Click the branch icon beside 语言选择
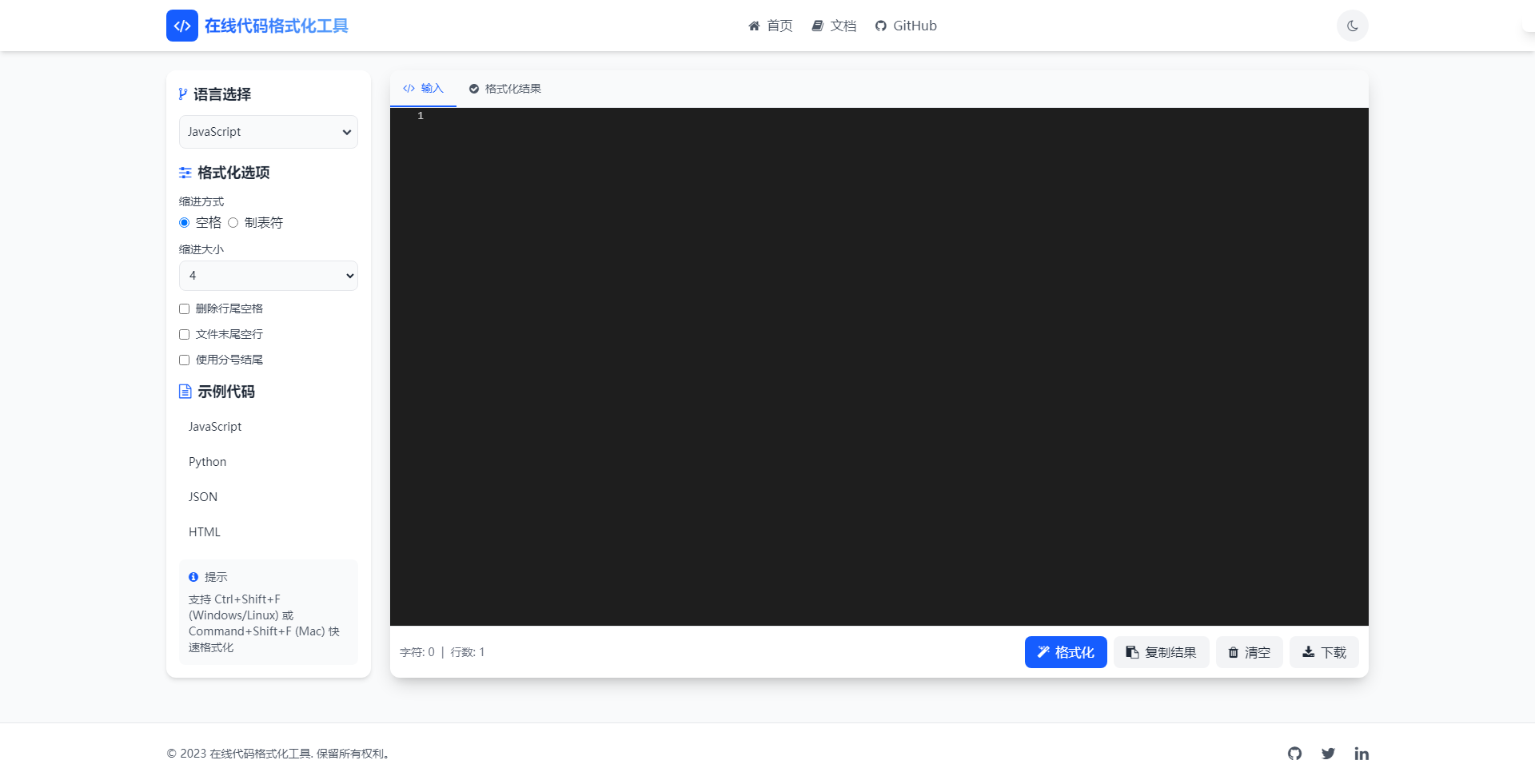 coord(183,94)
